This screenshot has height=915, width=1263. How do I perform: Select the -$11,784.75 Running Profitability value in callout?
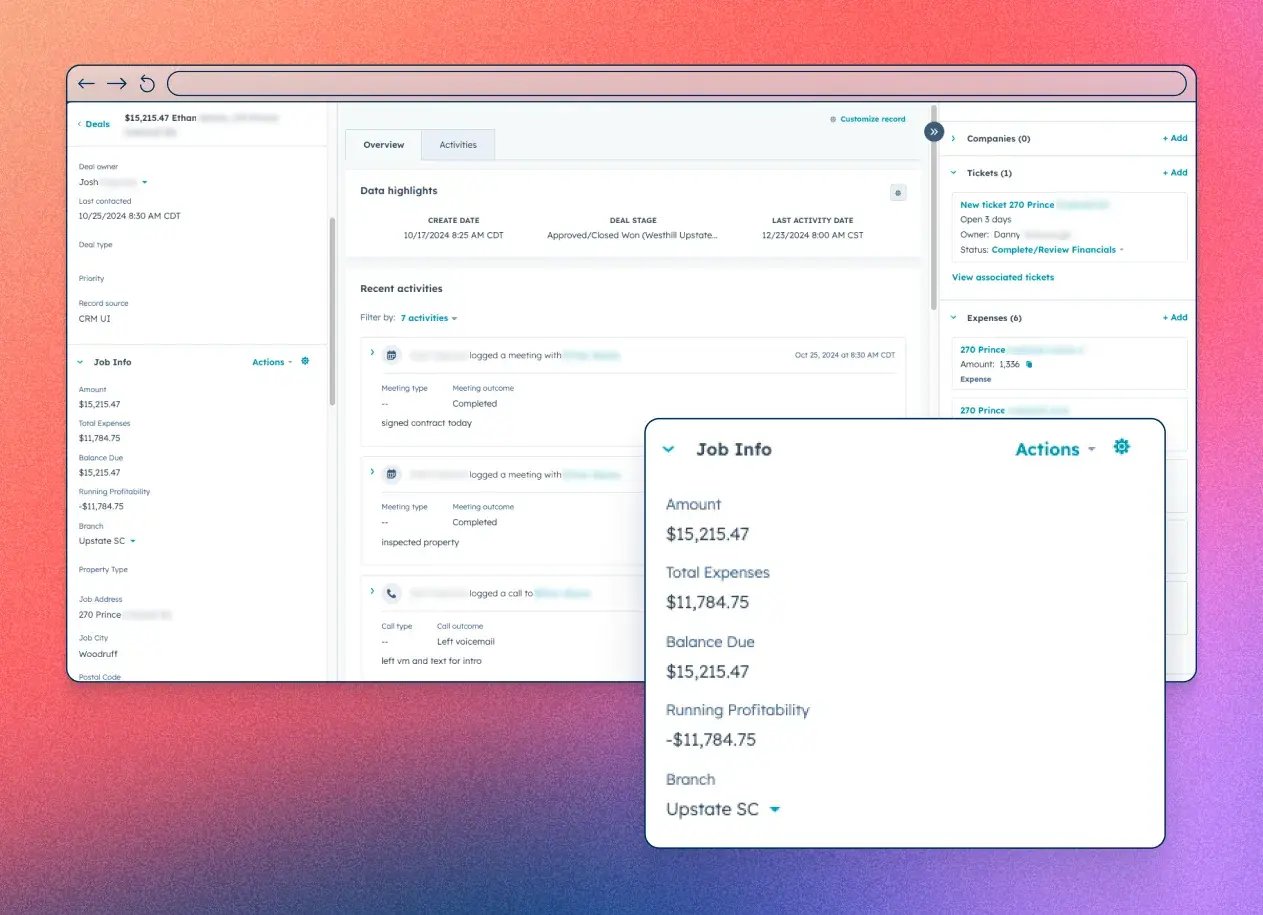coord(711,740)
